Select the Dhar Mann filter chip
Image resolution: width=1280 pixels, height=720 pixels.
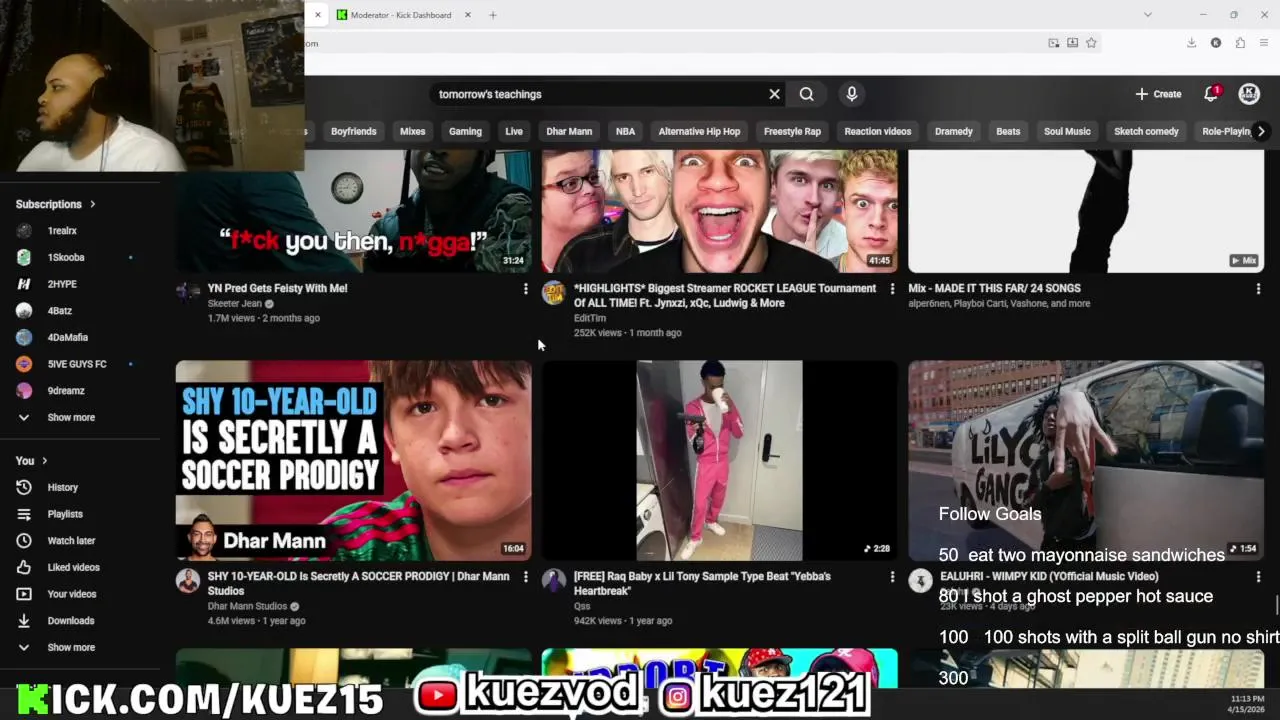[x=569, y=131]
